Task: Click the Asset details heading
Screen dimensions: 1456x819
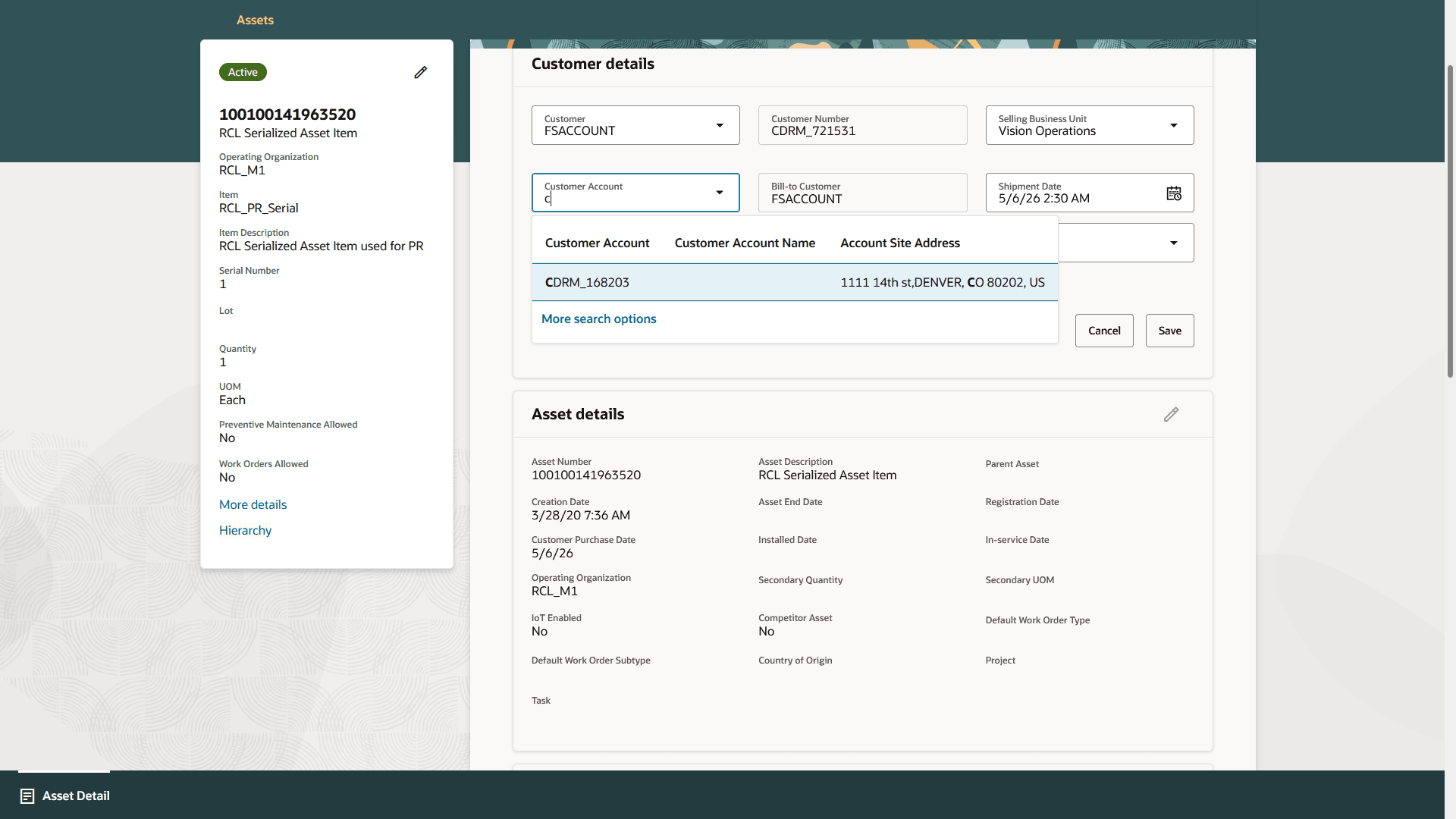Action: pyautogui.click(x=578, y=414)
